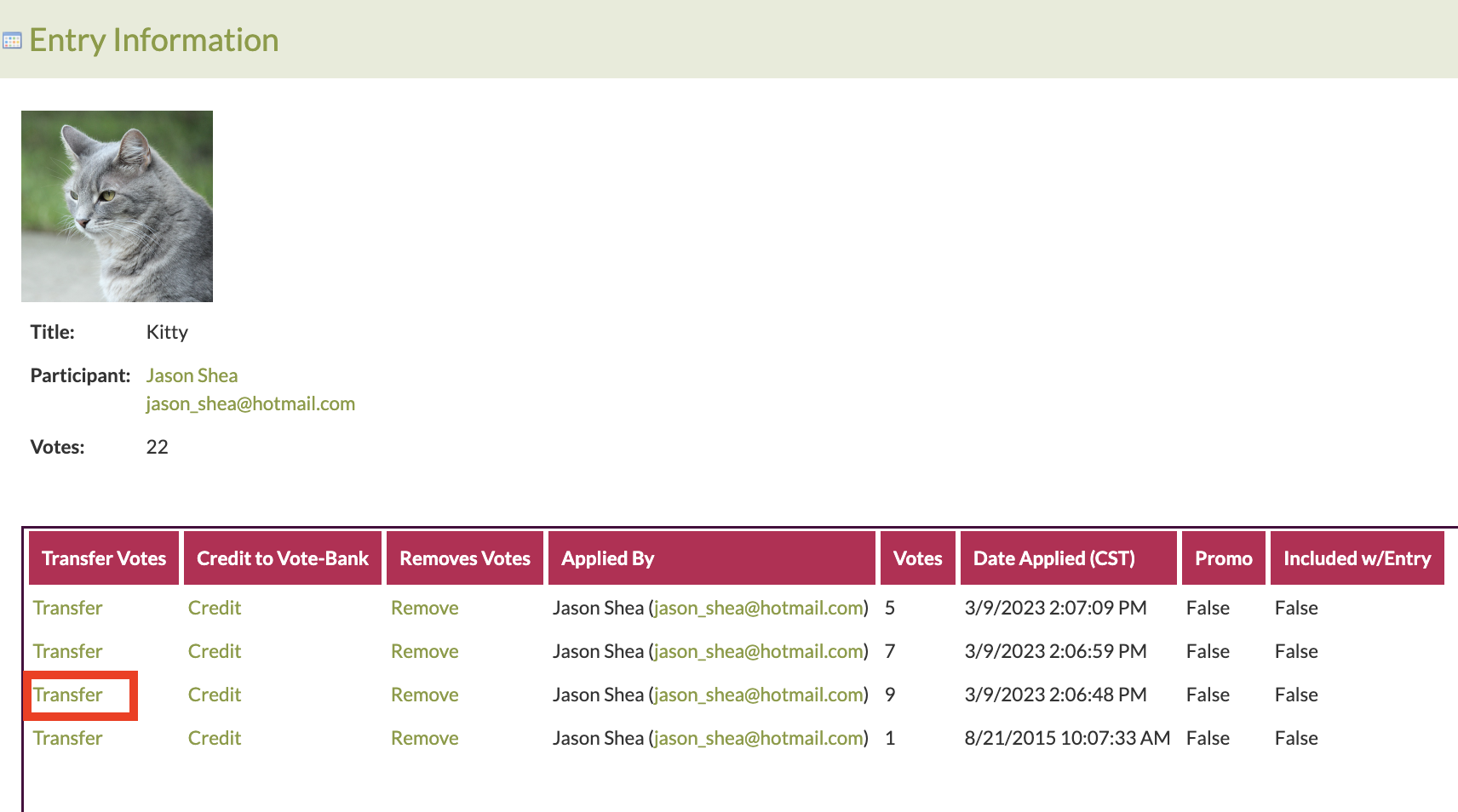Viewport: 1458px width, 812px height.
Task: Click the date 8/21/2015 10:07:33 AM
Action: click(1067, 738)
